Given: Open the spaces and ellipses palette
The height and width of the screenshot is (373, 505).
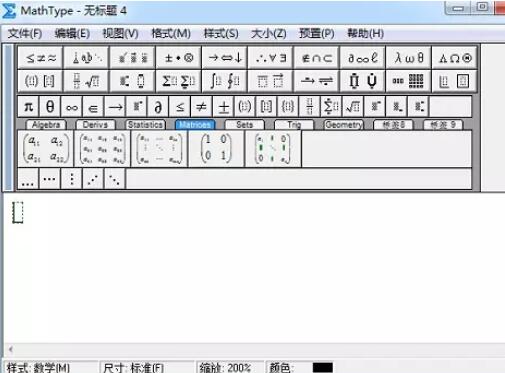Looking at the screenshot, I should point(86,58).
